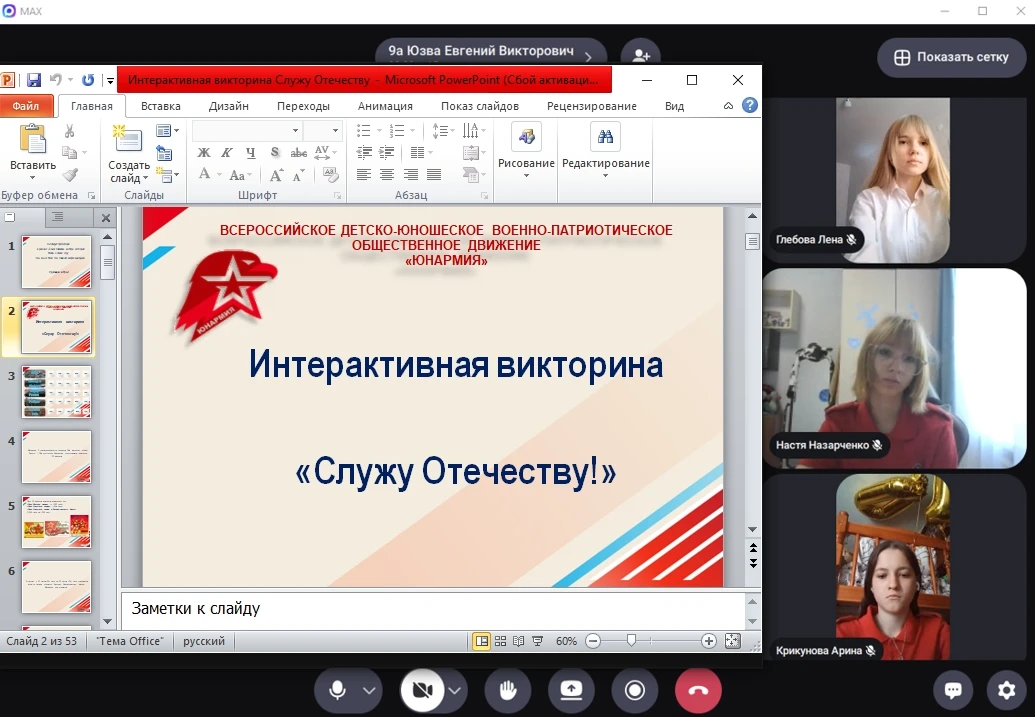
Task: Select slide 1 thumbnail
Action: [x=56, y=261]
